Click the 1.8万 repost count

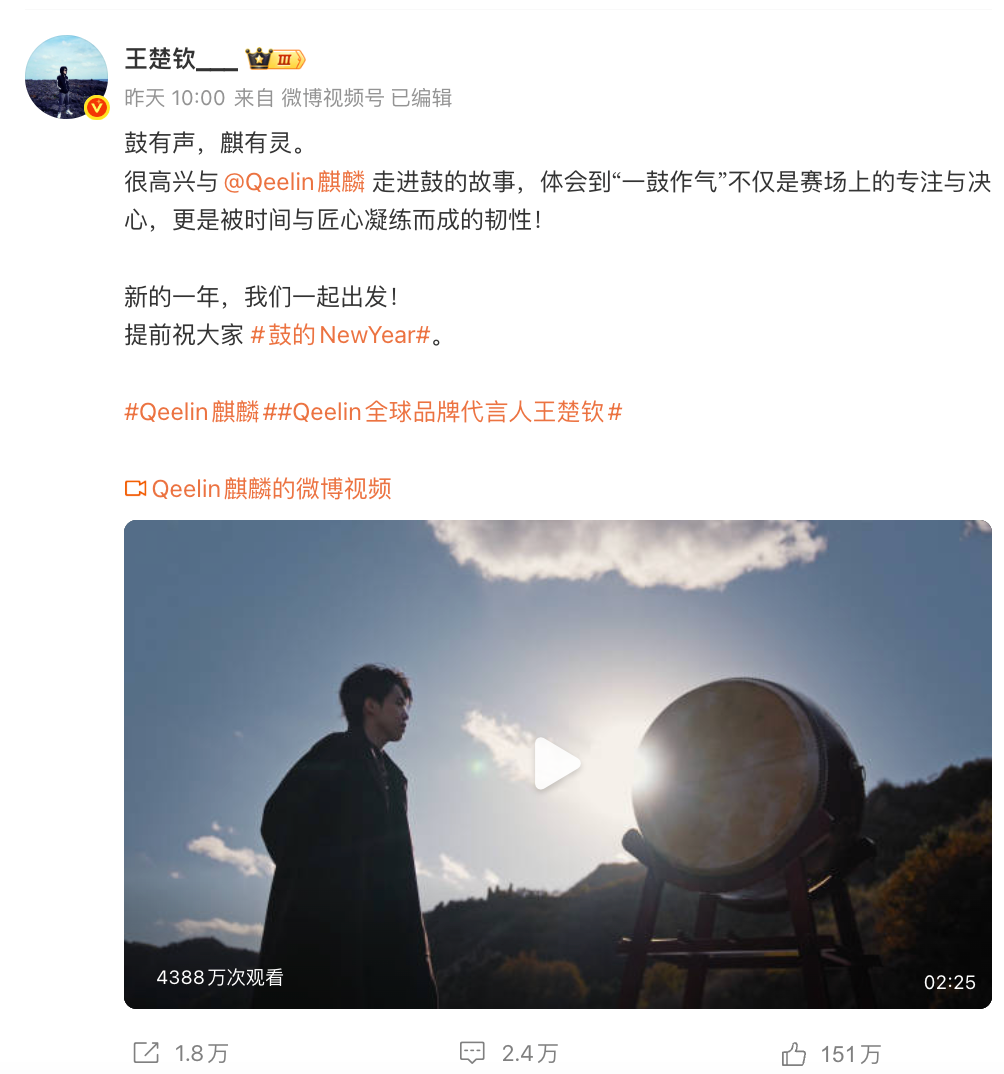pyautogui.click(x=201, y=1053)
